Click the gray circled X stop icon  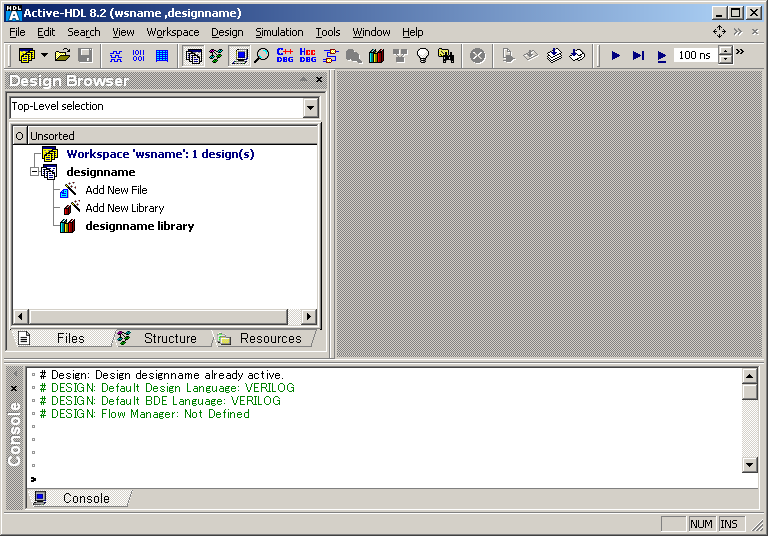click(478, 56)
